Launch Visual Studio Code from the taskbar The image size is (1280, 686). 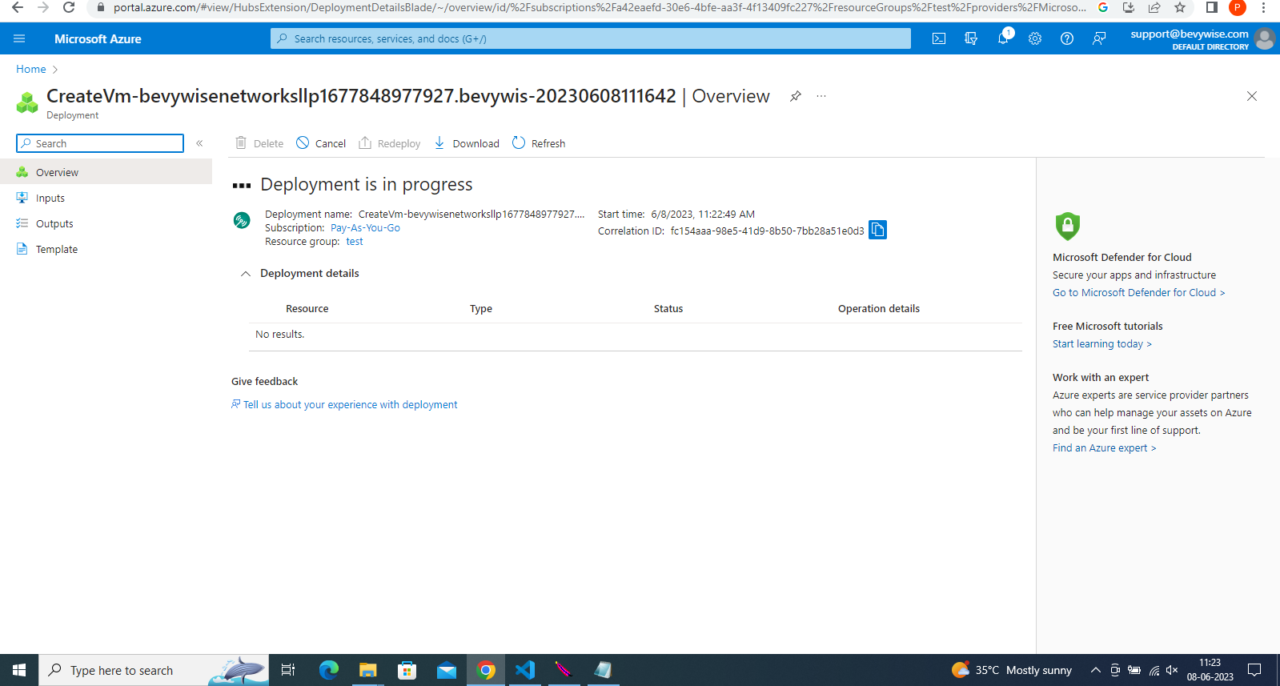click(525, 670)
